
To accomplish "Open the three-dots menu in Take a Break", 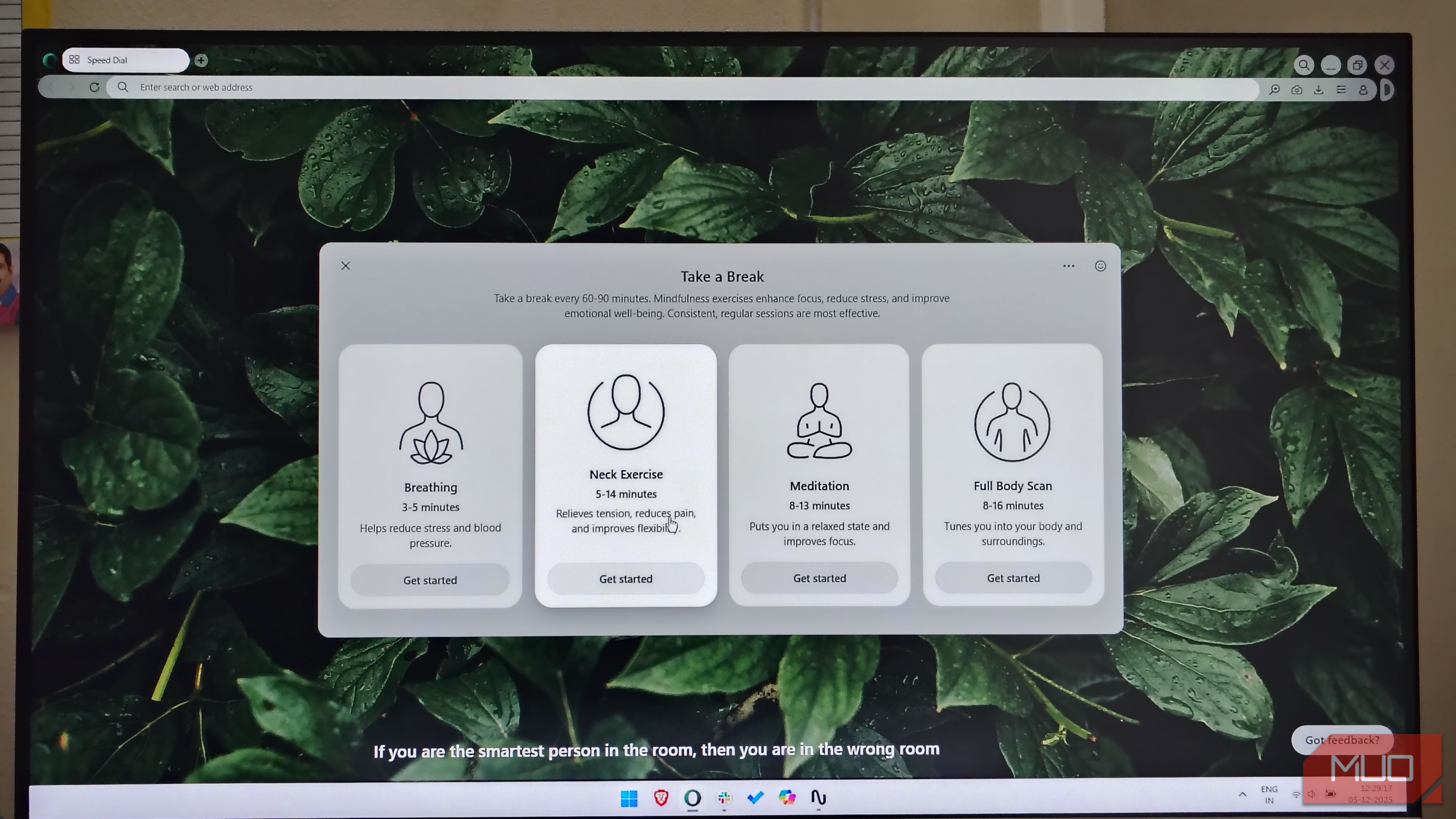I will 1068,266.
